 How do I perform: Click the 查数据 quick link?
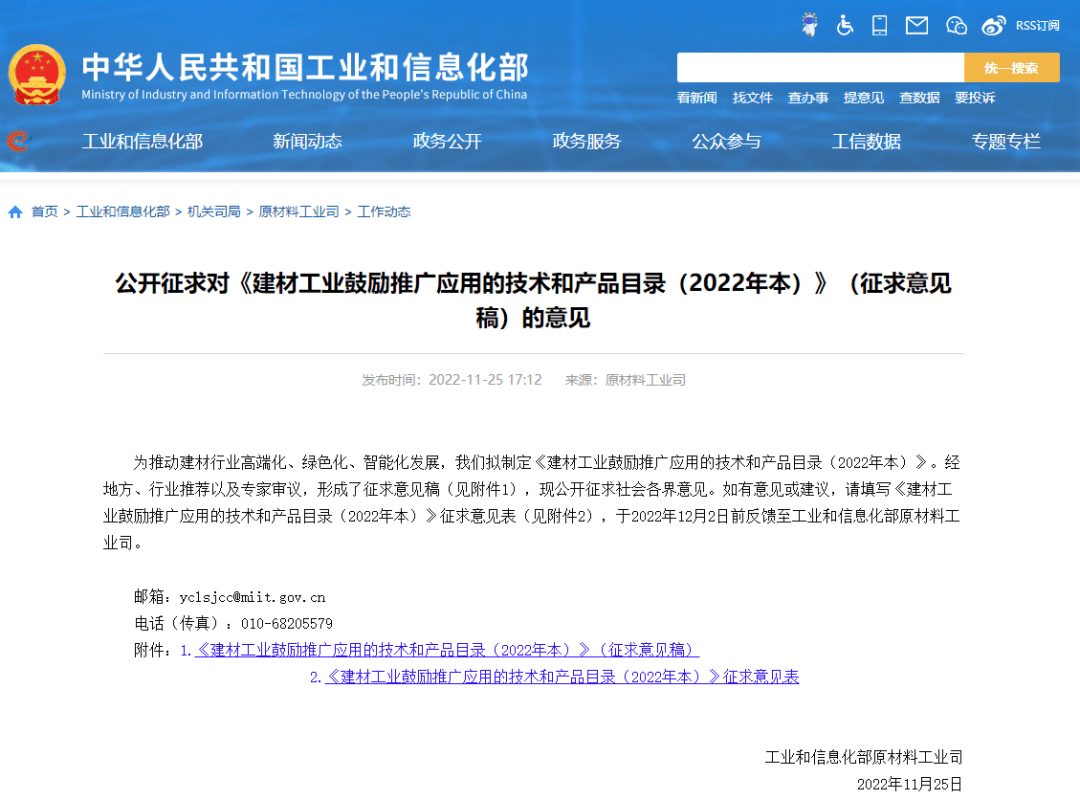coord(919,98)
